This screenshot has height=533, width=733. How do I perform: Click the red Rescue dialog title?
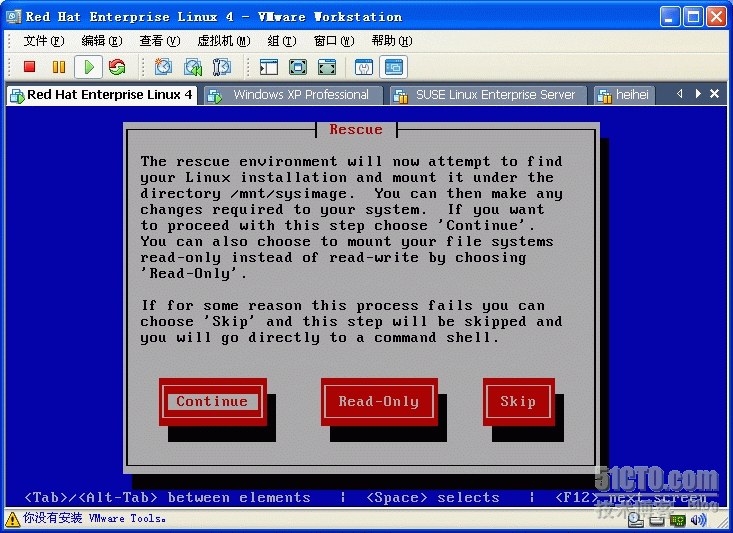click(356, 130)
